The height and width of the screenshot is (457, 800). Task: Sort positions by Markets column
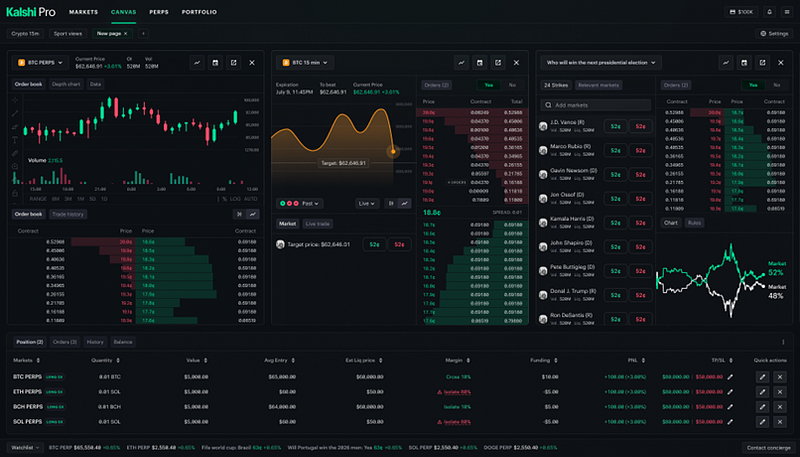27,361
